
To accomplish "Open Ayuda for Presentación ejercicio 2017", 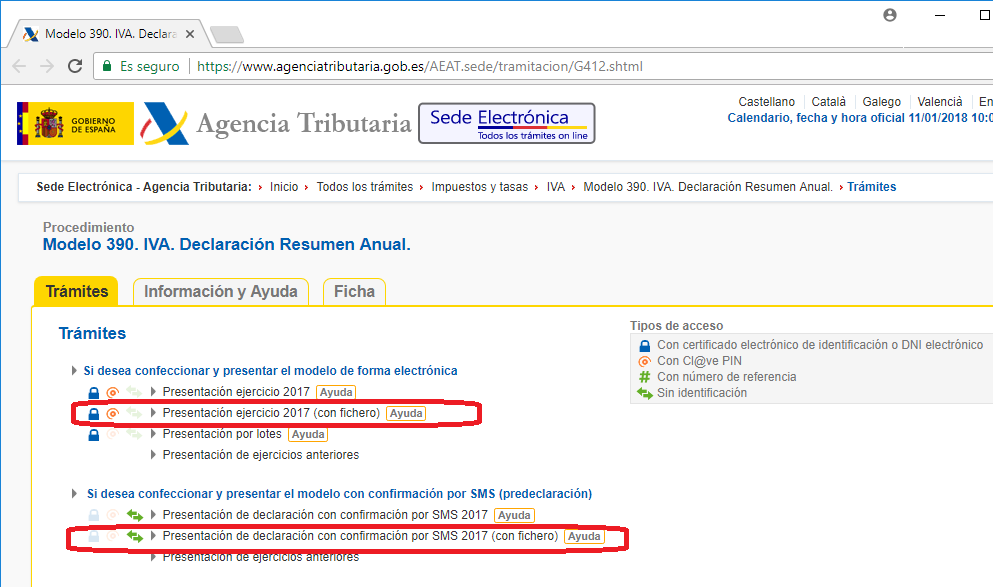I will (336, 392).
